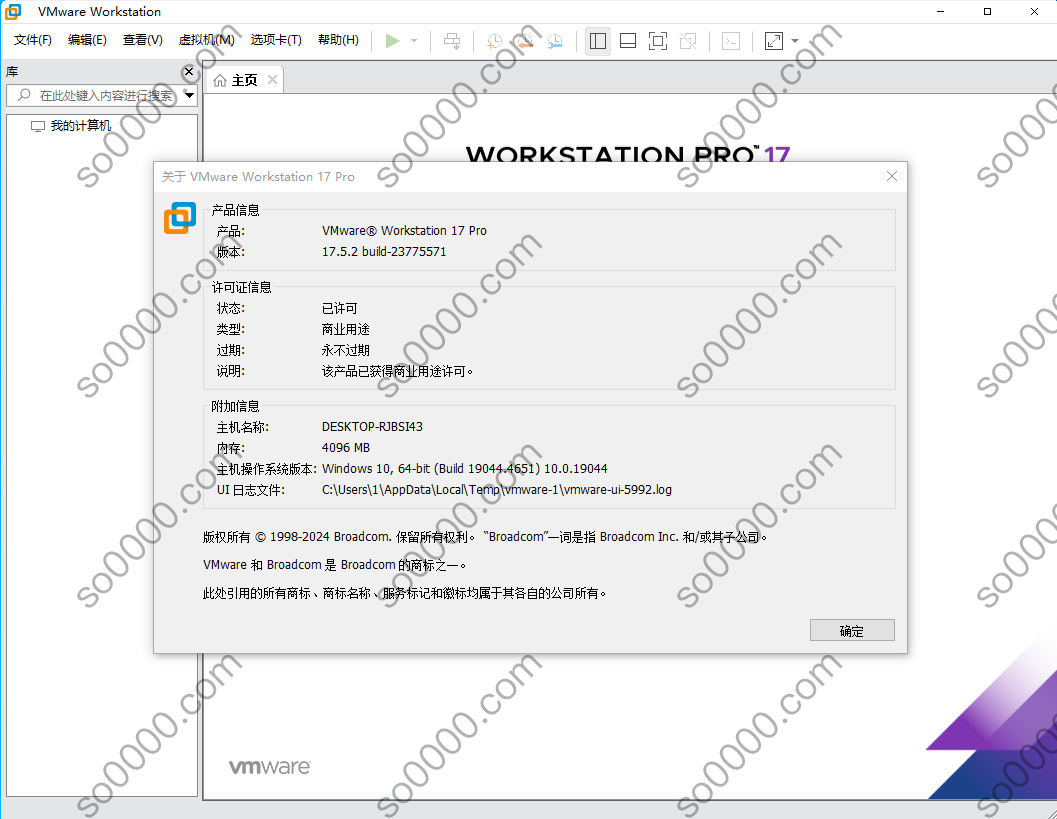Click the vmware logo on home page
The image size is (1057, 819).
click(270, 766)
